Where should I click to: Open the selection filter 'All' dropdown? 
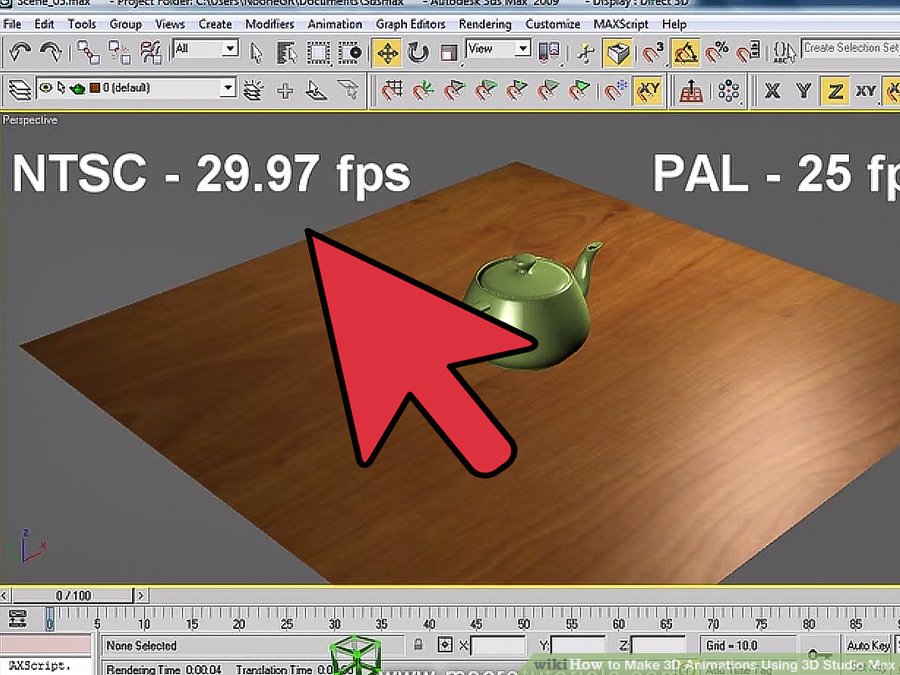coord(206,49)
